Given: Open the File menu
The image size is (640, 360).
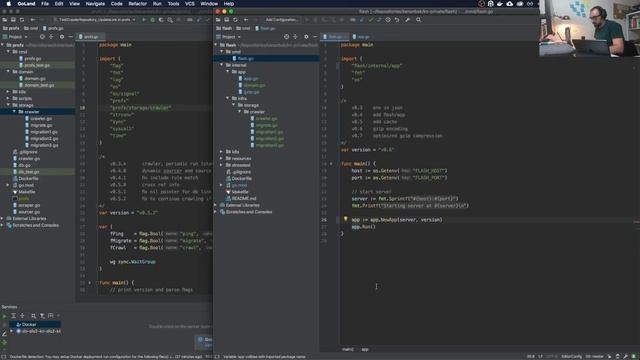Looking at the screenshot, I should (x=45, y=4).
